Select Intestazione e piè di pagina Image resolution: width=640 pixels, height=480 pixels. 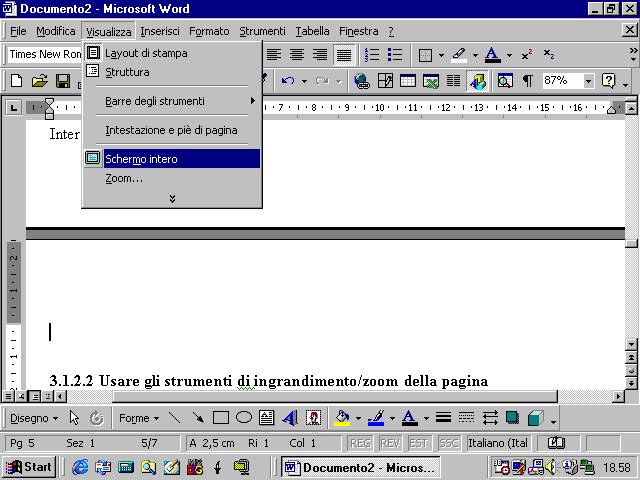[x=172, y=130]
